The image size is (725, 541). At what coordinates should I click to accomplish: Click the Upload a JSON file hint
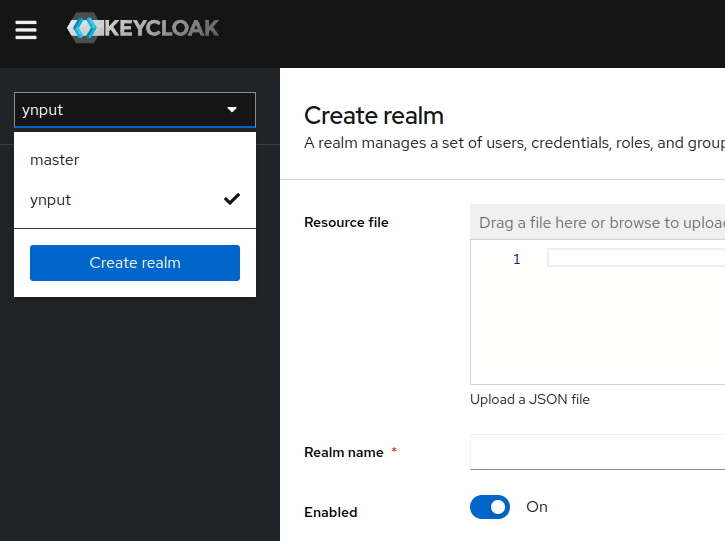[x=530, y=399]
